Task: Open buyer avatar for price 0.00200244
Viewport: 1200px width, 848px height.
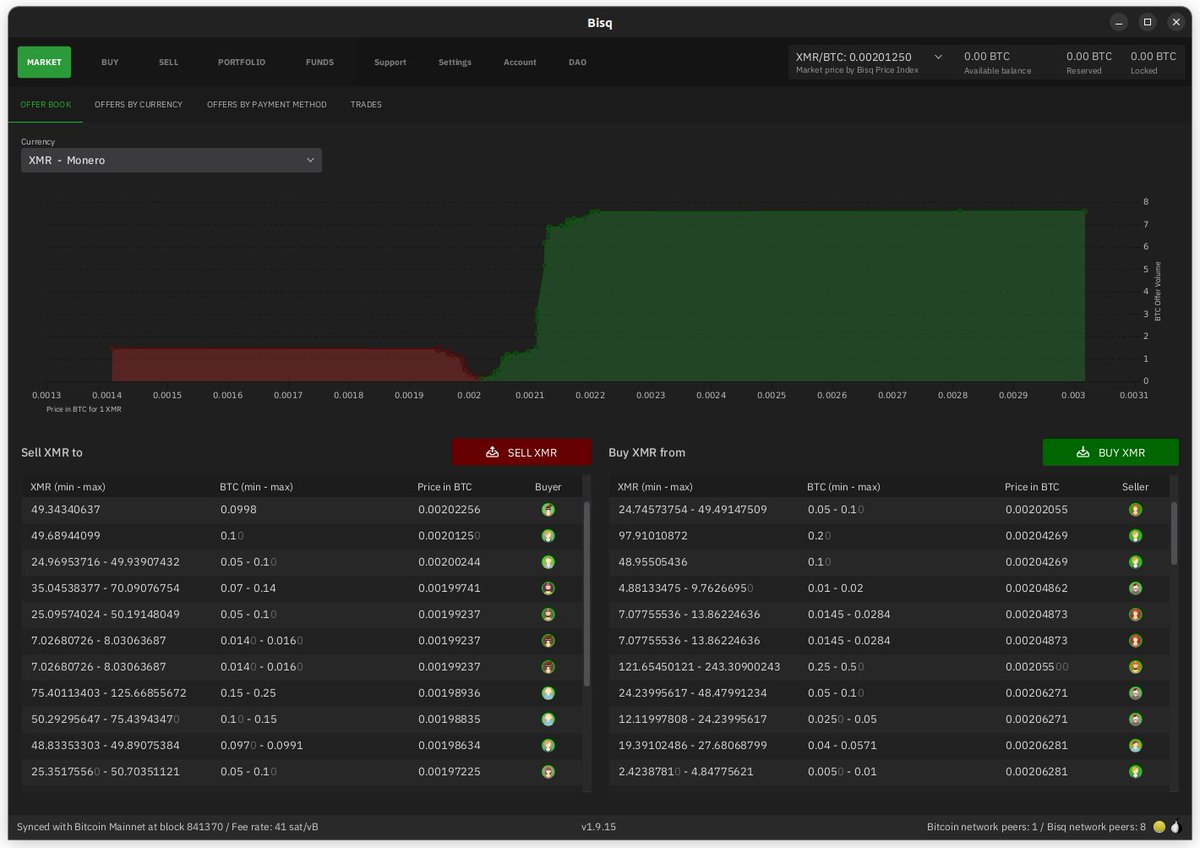Action: 548,562
